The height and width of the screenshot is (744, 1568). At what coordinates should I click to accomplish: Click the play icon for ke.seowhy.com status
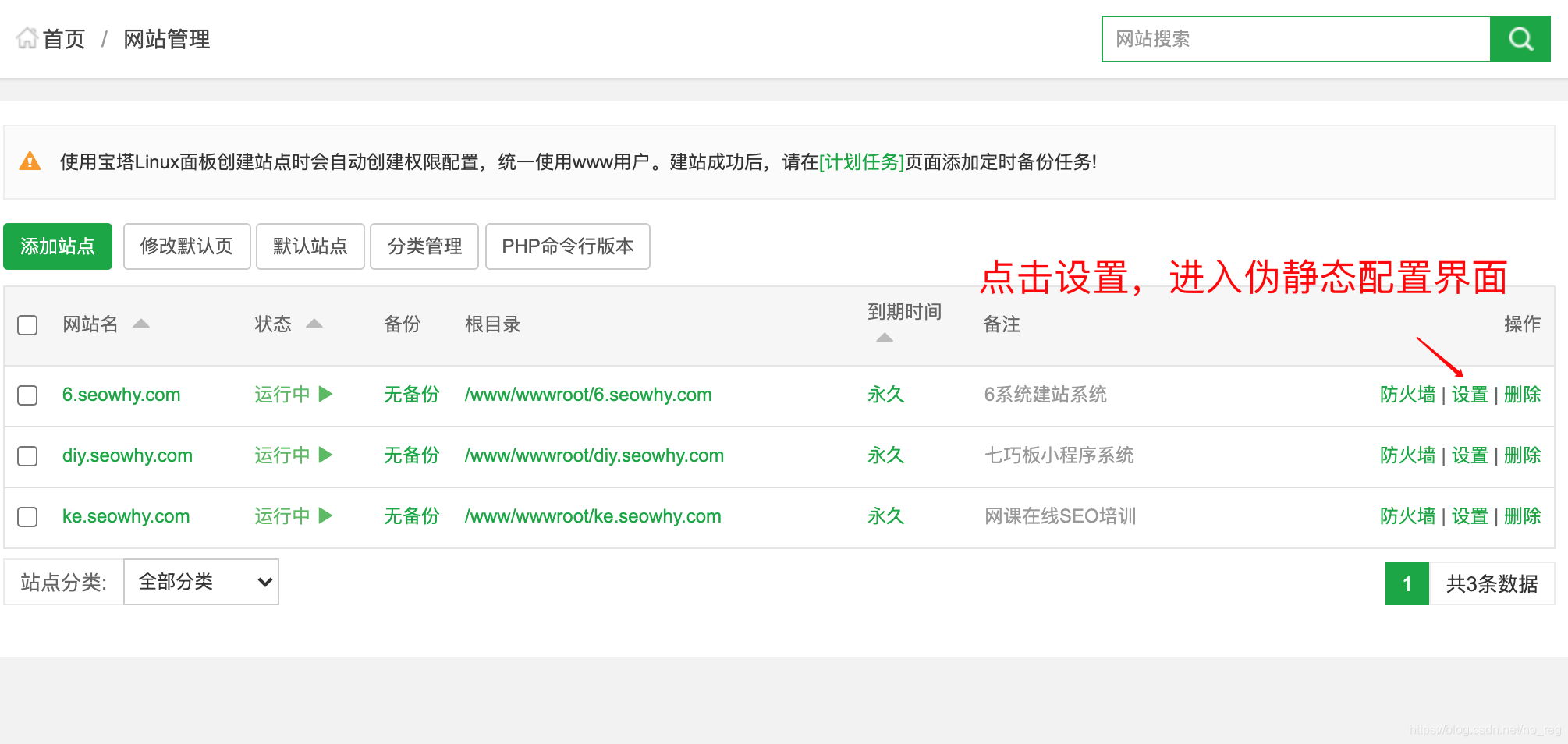point(326,515)
